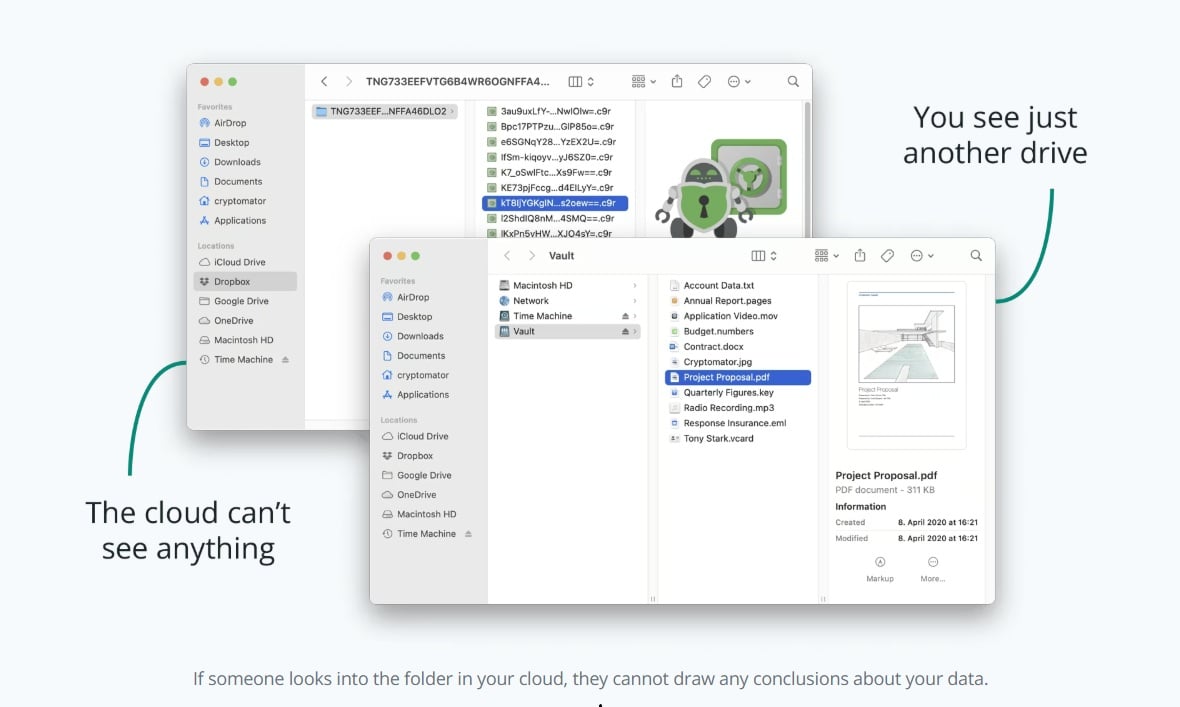Click the search icon in Vault window
Viewport: 1180px width, 707px height.
pos(976,256)
